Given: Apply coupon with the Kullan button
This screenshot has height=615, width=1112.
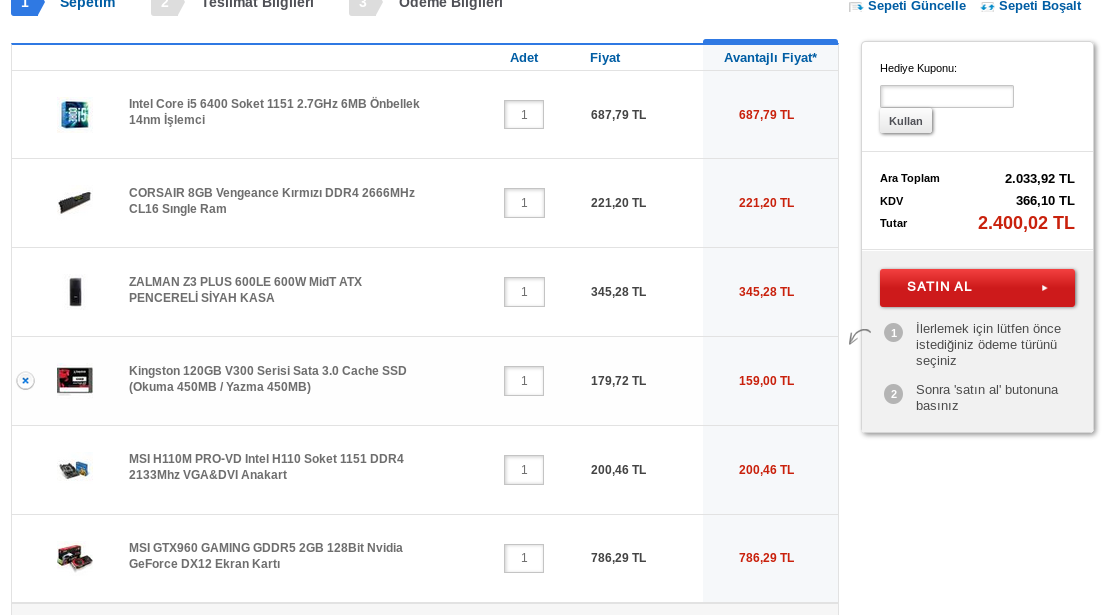Looking at the screenshot, I should pos(906,121).
